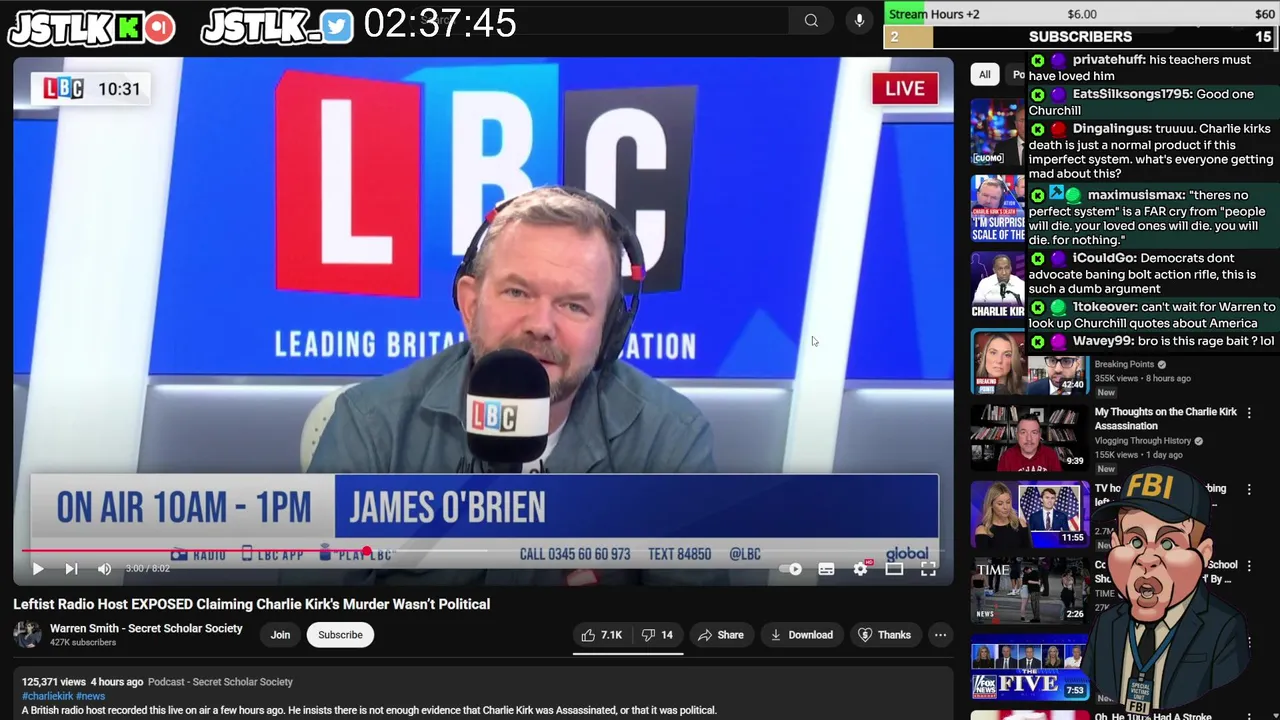Image resolution: width=1280 pixels, height=720 pixels.
Task: Open Warren Smith - Secret Scholar Society channel
Action: tap(146, 628)
